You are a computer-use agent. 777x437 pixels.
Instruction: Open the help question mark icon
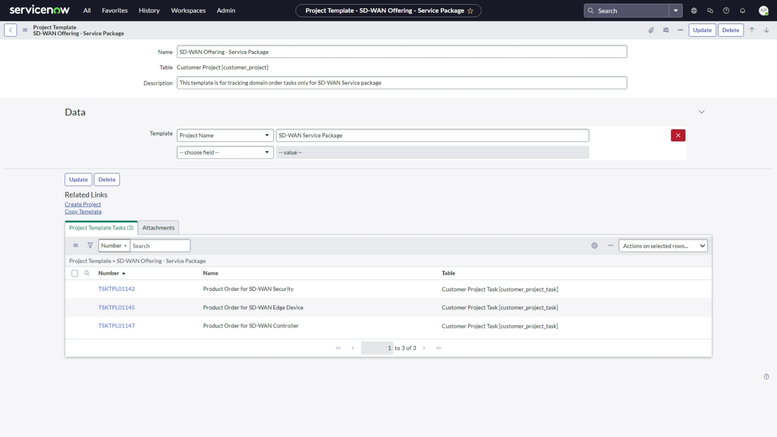726,10
